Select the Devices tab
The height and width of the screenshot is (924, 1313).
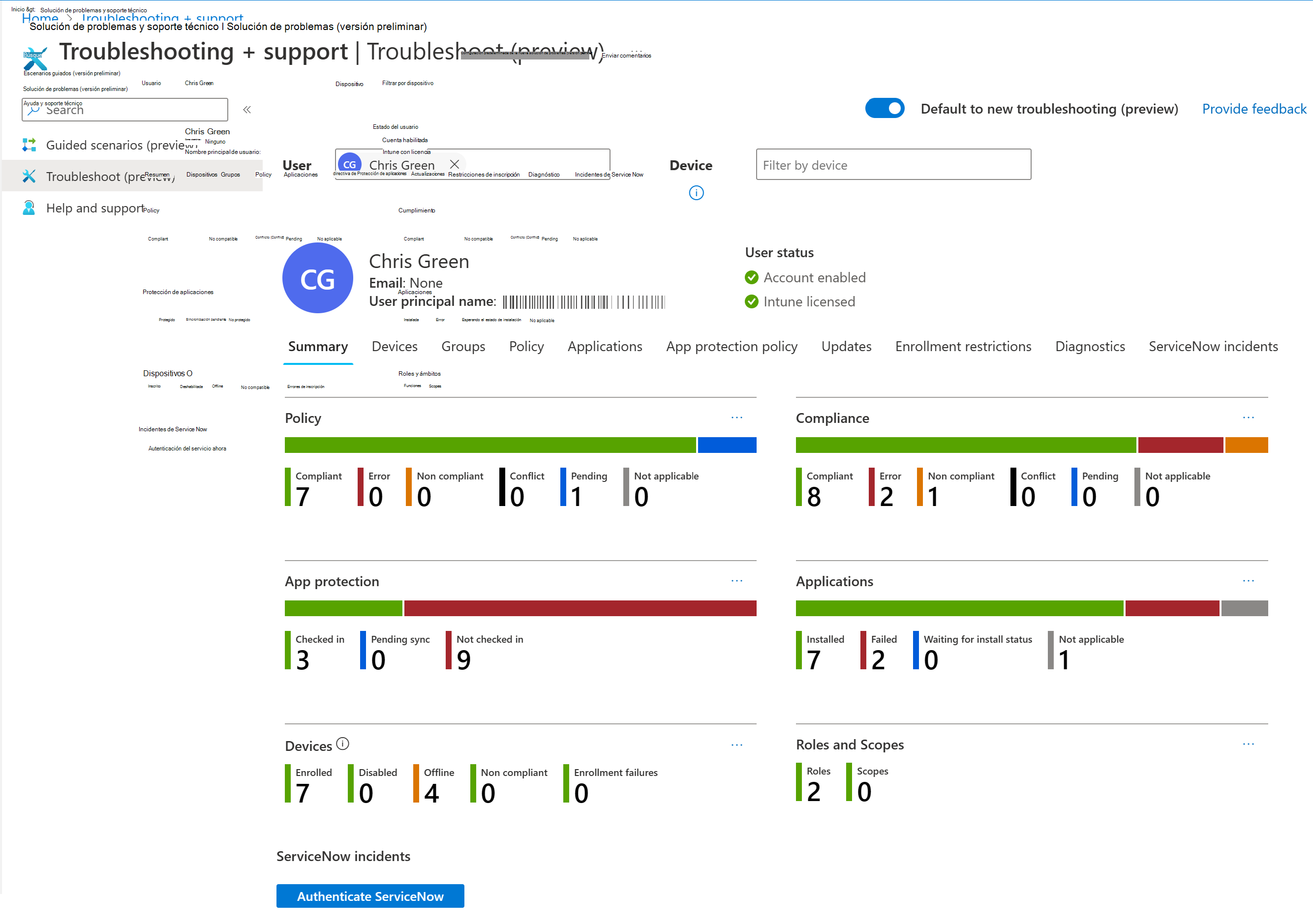395,346
